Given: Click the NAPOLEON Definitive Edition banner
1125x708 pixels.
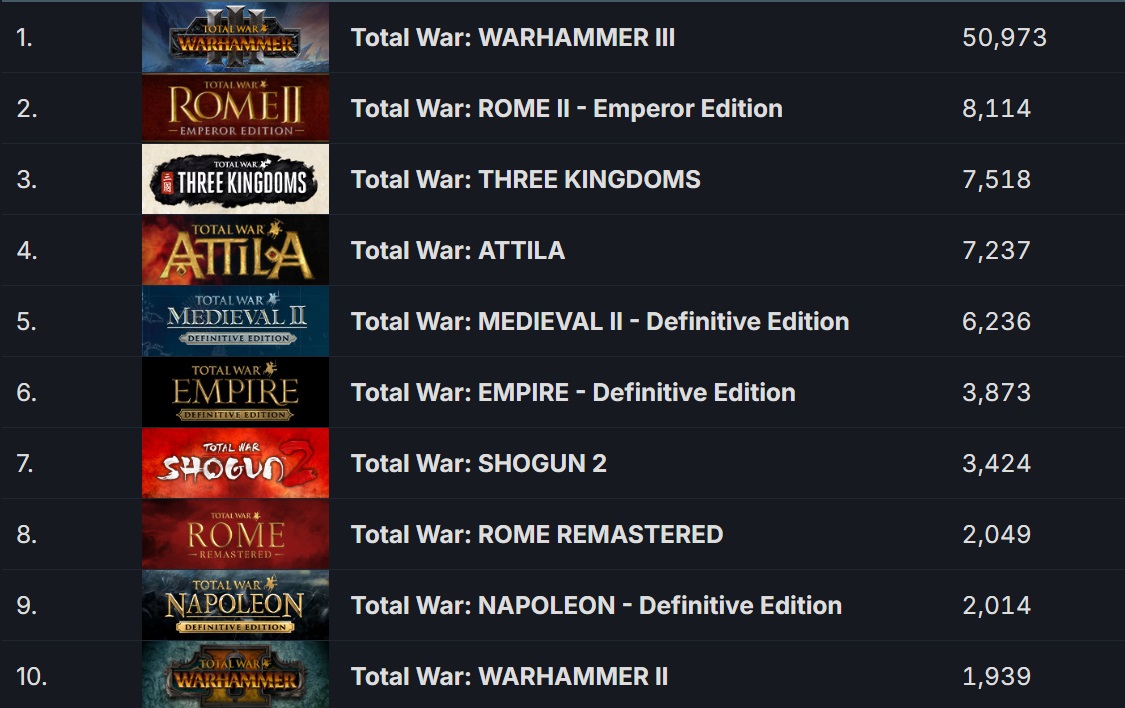Looking at the screenshot, I should coord(235,606).
